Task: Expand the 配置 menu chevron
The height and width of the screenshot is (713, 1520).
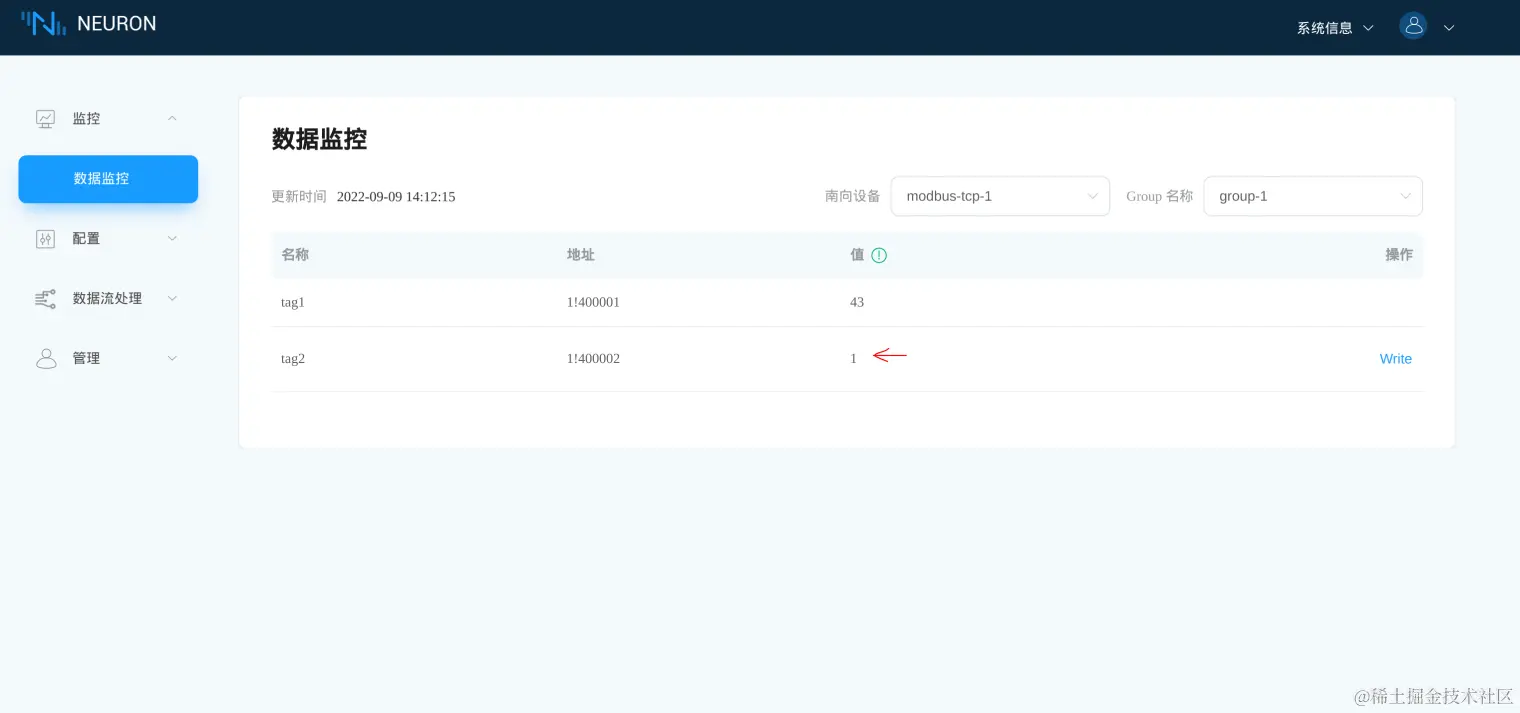Action: pos(172,238)
